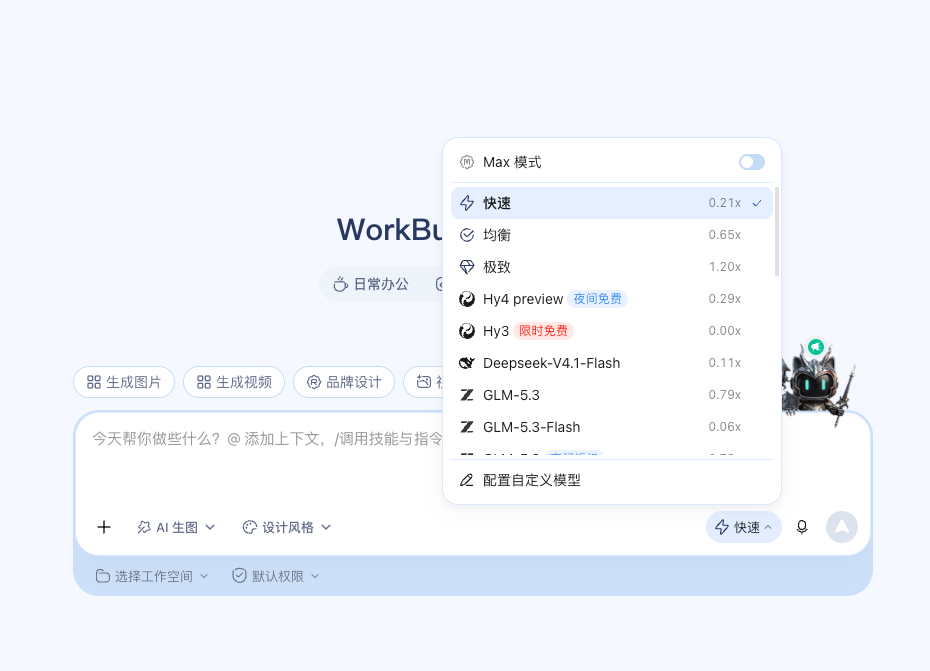
Task: Click the 限时免费 badge
Action: [543, 331]
